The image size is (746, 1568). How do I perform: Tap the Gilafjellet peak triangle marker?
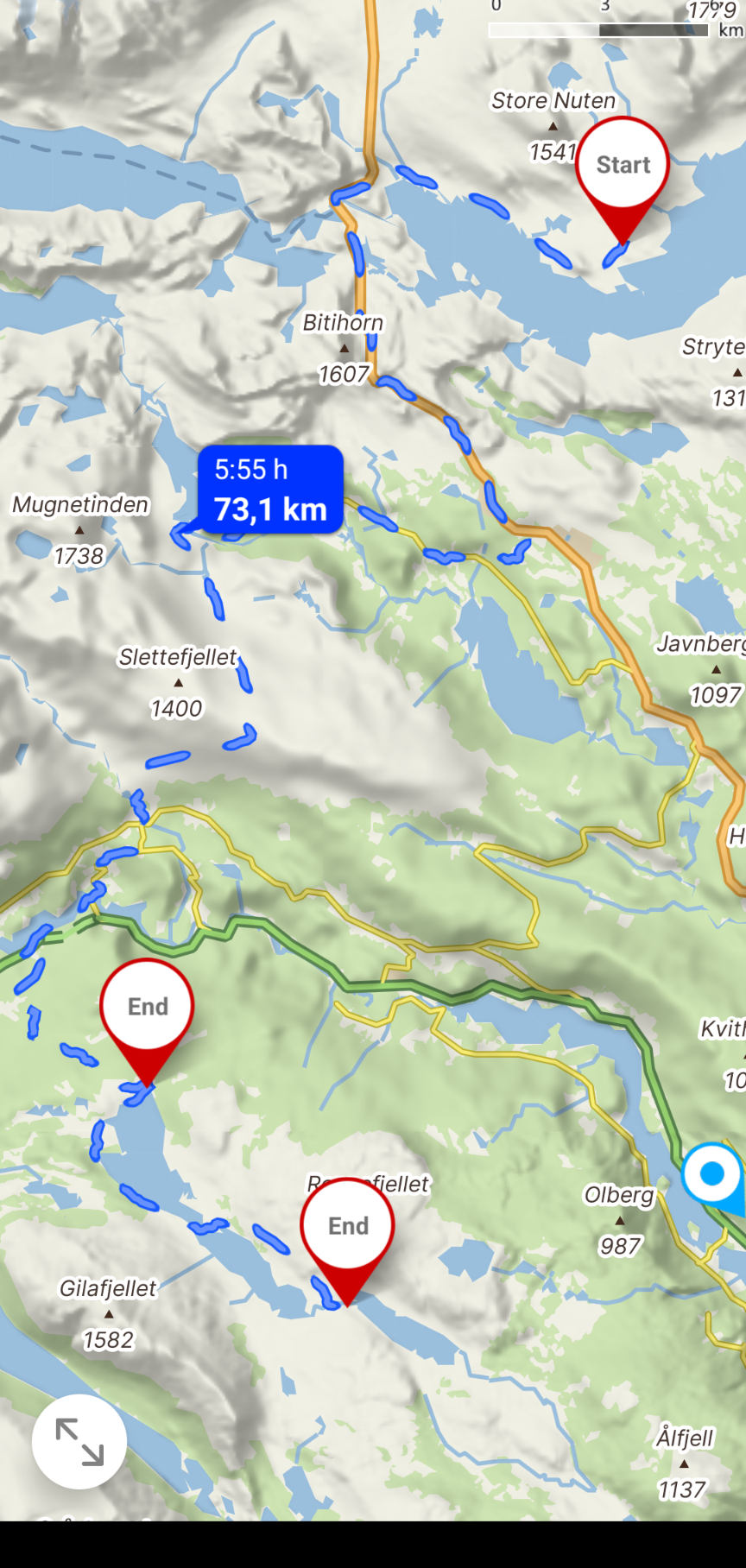pyautogui.click(x=109, y=1314)
